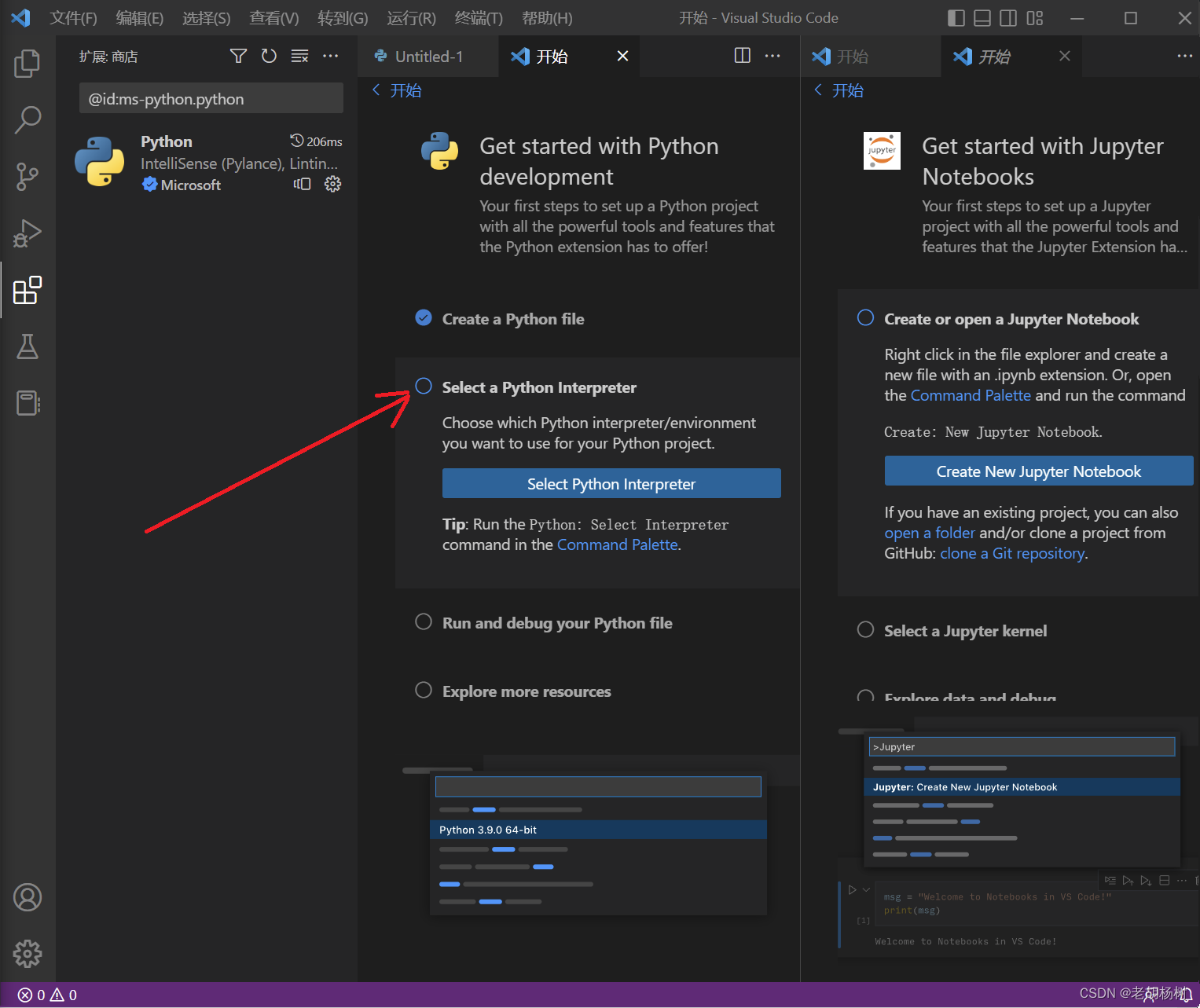Open the Testing flask view
Image resolution: width=1200 pixels, height=1008 pixels.
tap(28, 346)
